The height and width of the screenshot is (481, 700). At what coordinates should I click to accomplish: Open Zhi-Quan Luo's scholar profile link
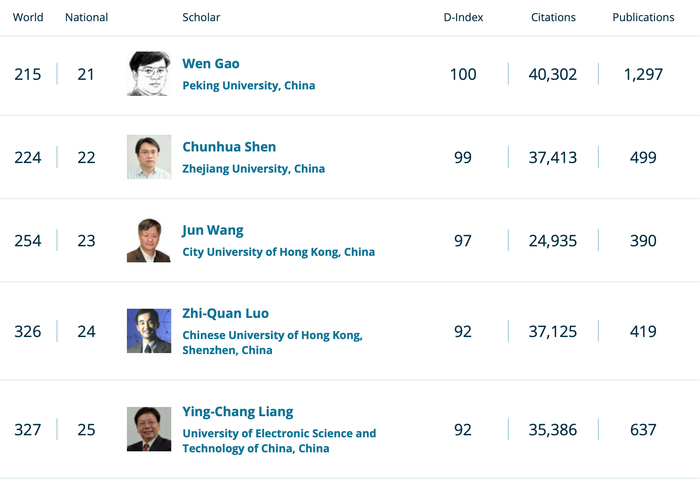point(225,313)
